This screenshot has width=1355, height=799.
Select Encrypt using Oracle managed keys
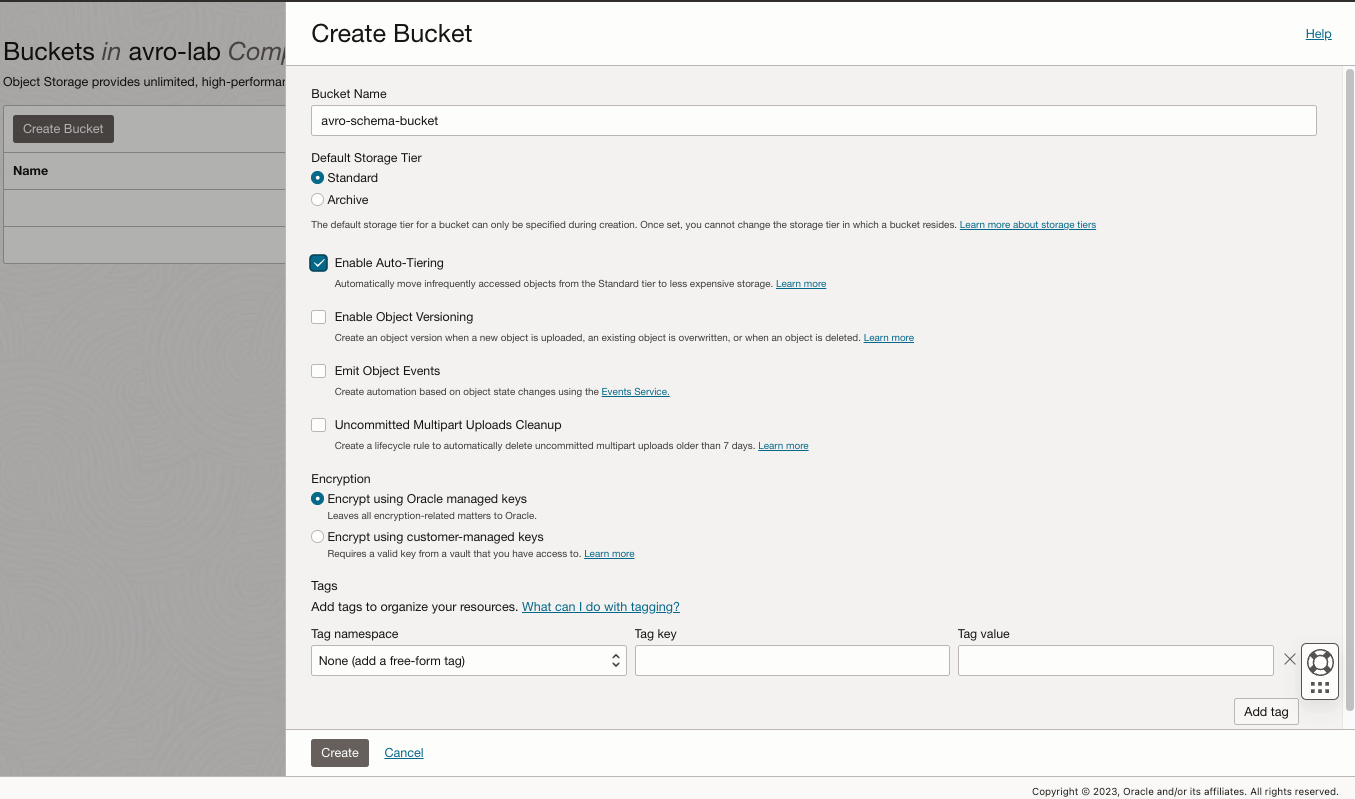coord(318,499)
